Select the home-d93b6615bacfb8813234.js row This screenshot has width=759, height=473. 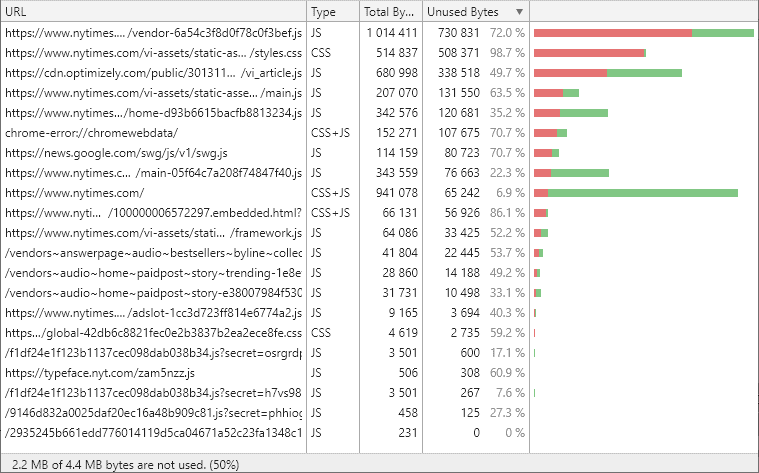click(153, 113)
